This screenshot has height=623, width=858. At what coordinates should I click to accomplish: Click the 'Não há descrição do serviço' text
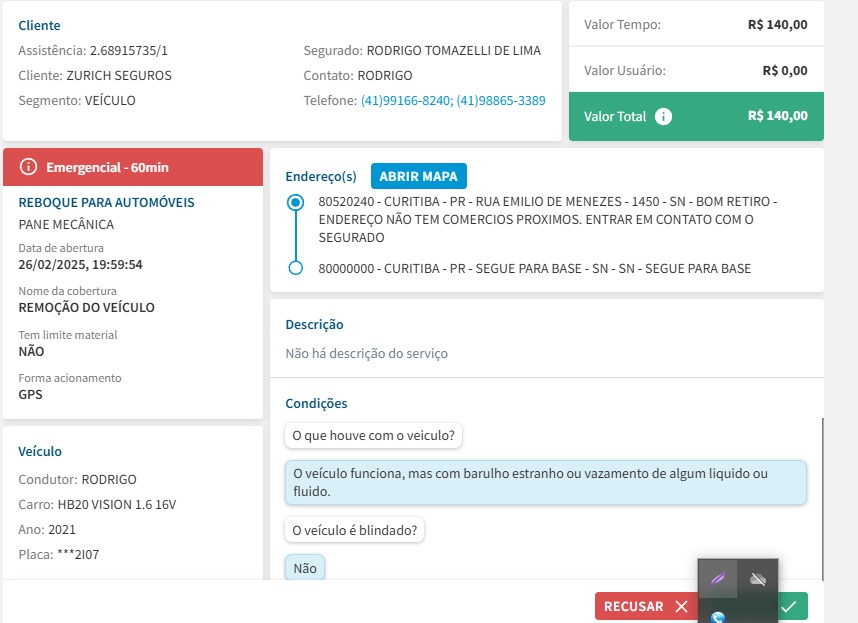tap(367, 353)
